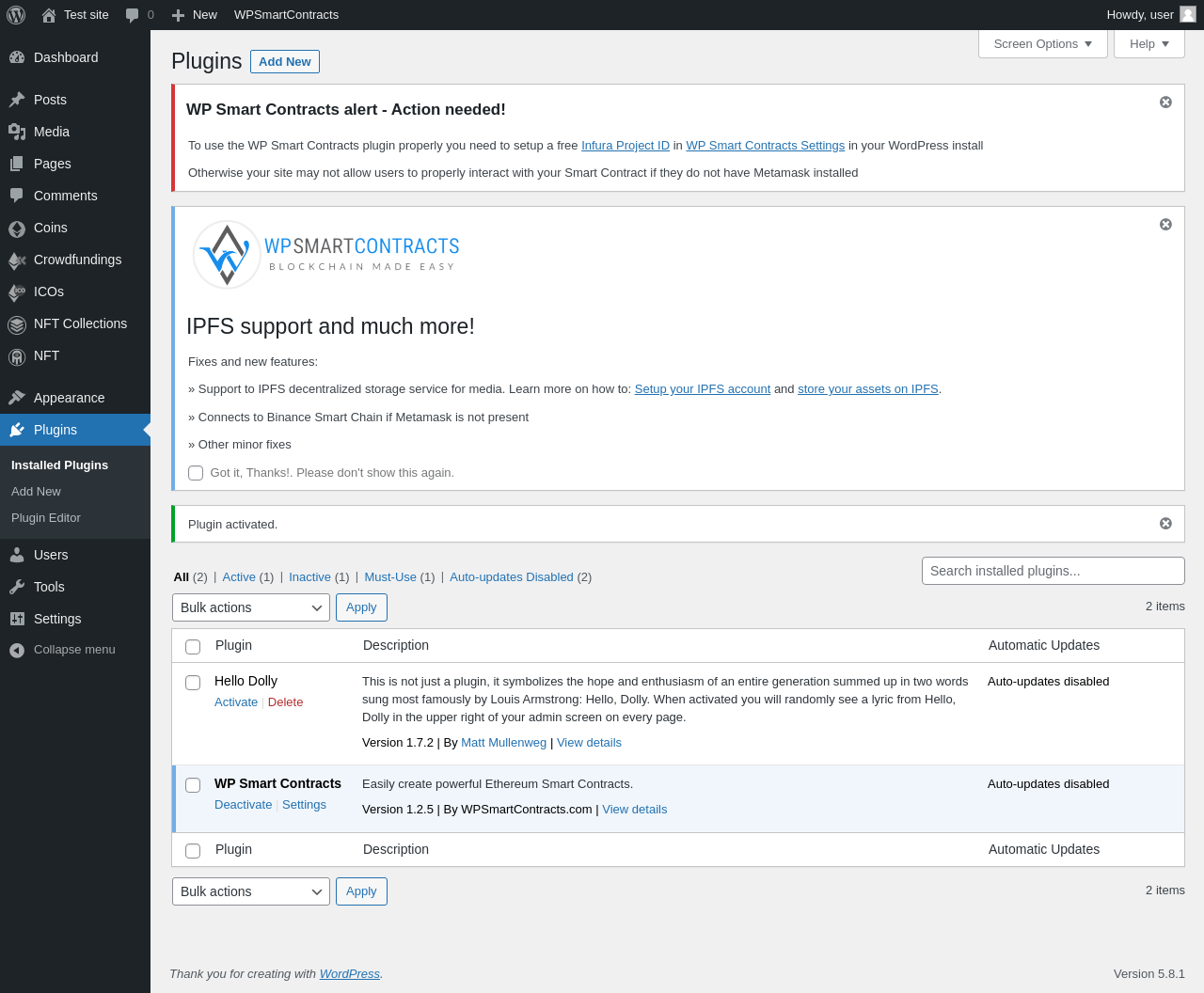1204x993 pixels.
Task: Select the WP Smart Contracts plugin checkbox
Action: [x=193, y=785]
